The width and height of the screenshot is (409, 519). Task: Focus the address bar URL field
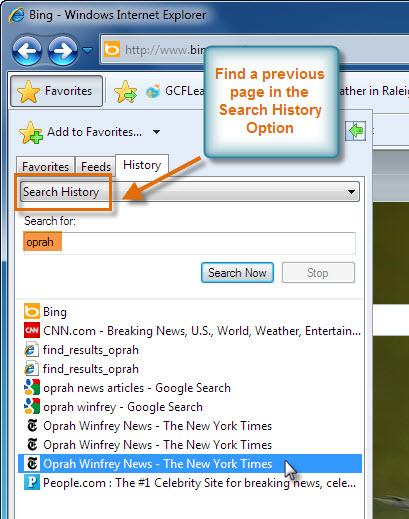[255, 49]
